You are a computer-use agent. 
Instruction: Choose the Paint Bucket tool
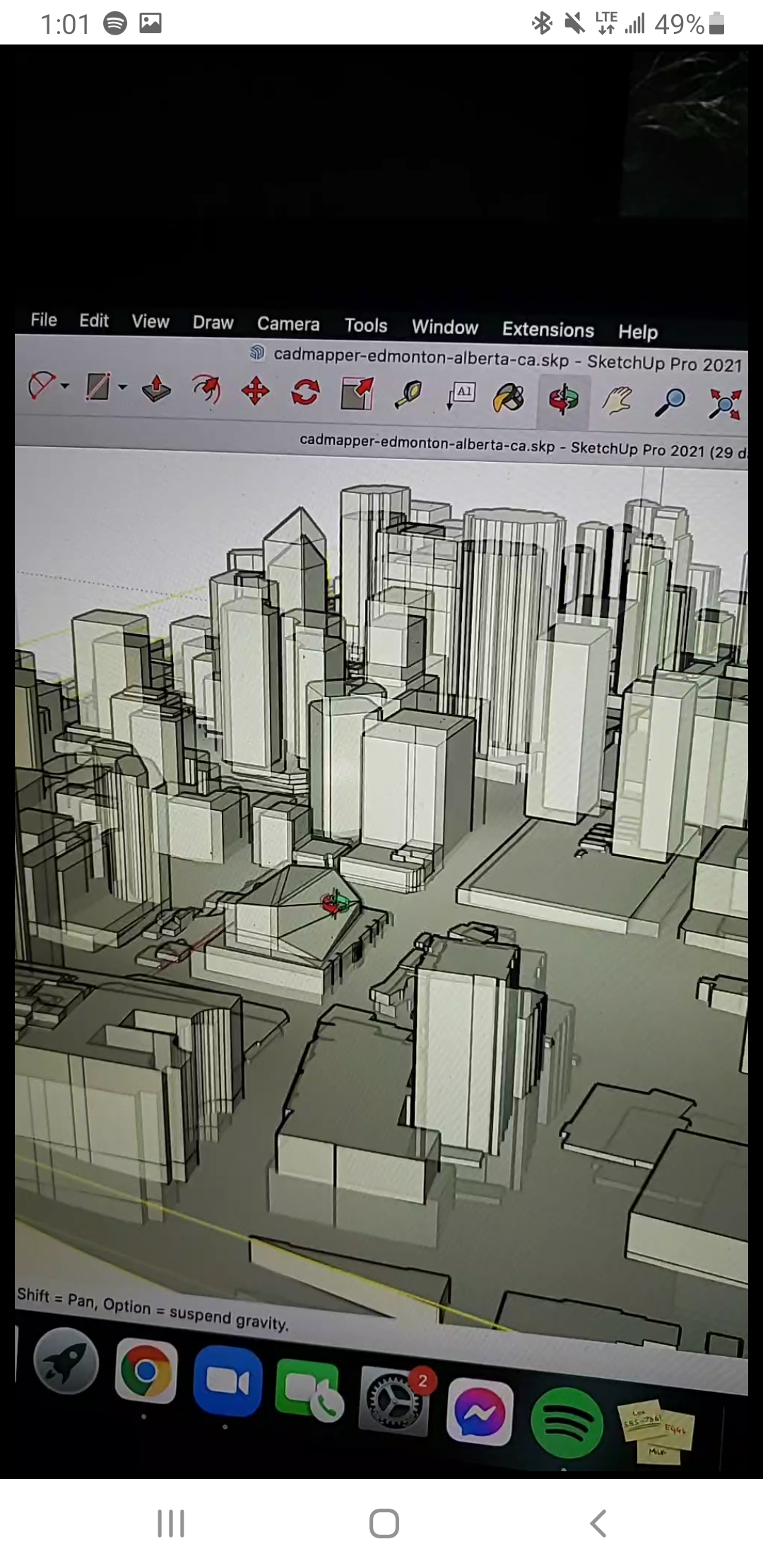pyautogui.click(x=509, y=398)
